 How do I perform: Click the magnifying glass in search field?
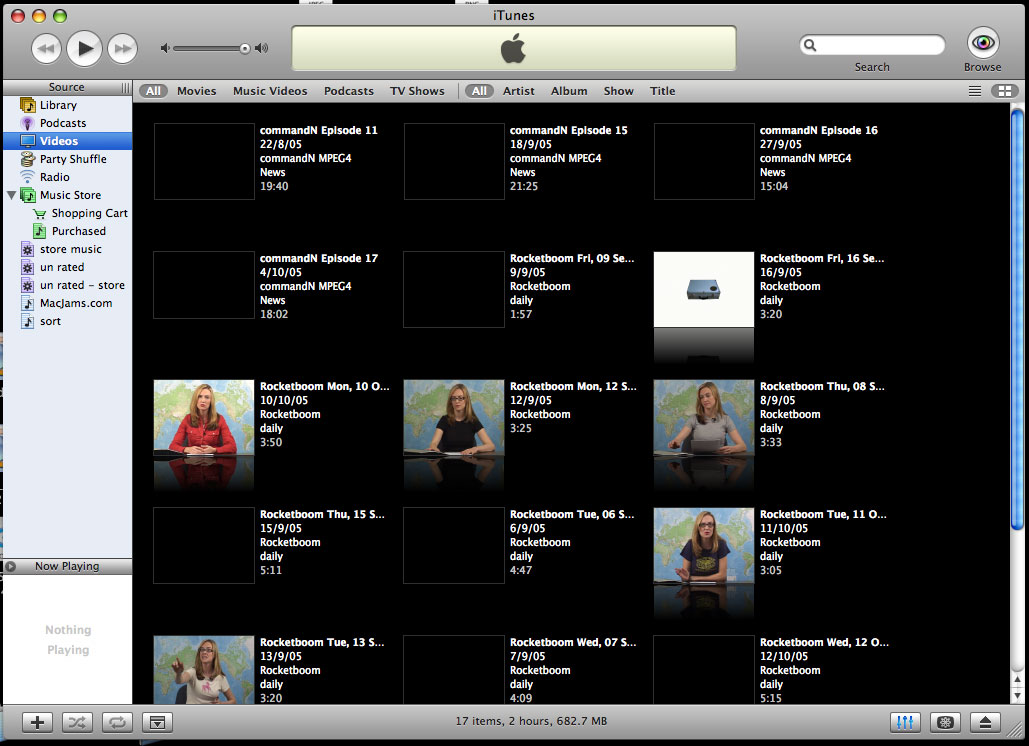click(810, 45)
